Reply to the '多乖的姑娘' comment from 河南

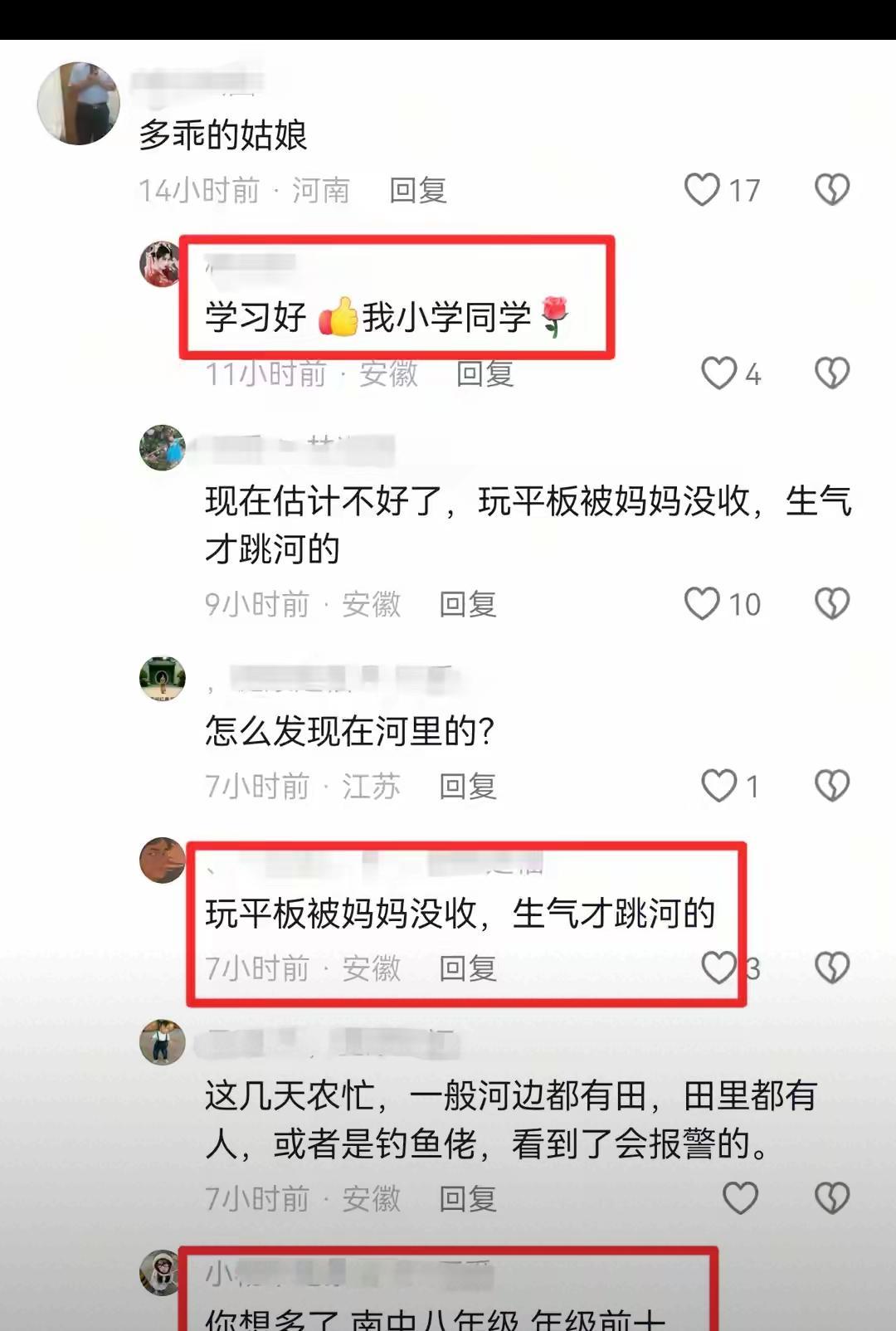pos(418,191)
